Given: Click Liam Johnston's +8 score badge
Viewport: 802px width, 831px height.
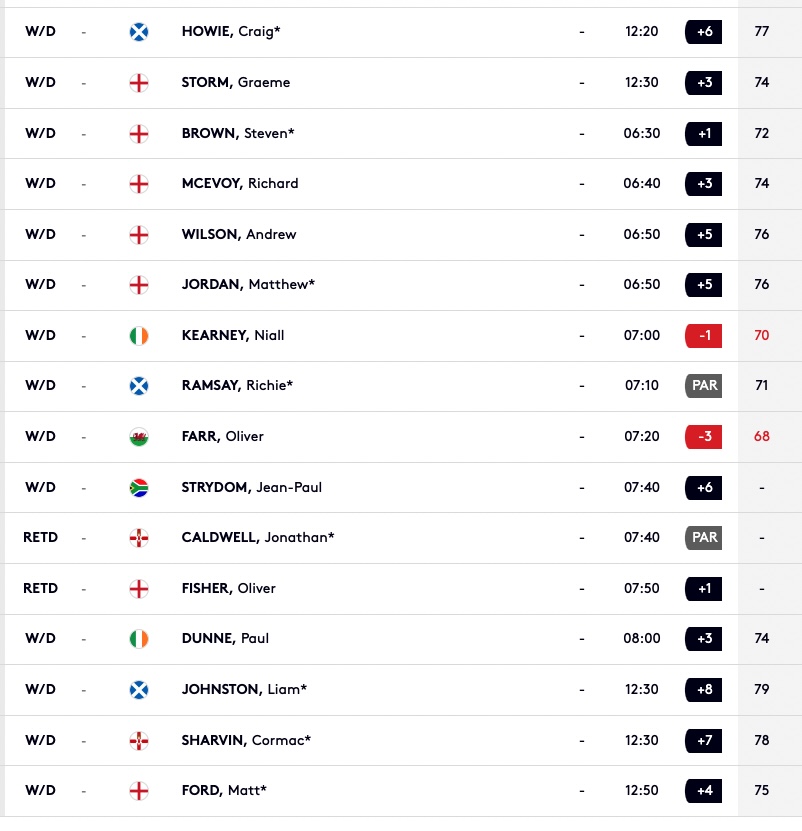Looking at the screenshot, I should click(703, 689).
